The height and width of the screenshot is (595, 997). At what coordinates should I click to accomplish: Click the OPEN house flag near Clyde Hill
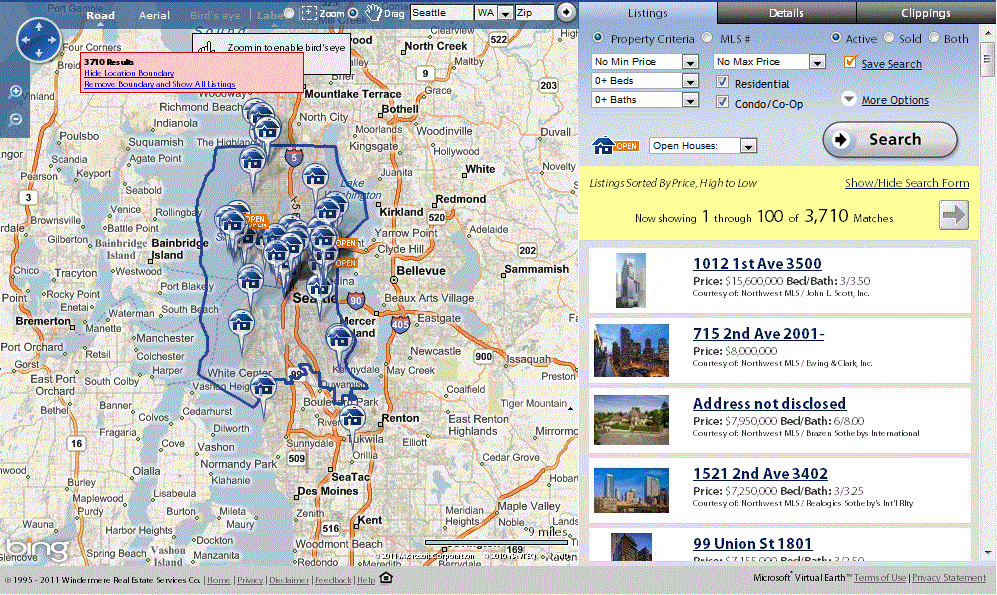point(345,243)
